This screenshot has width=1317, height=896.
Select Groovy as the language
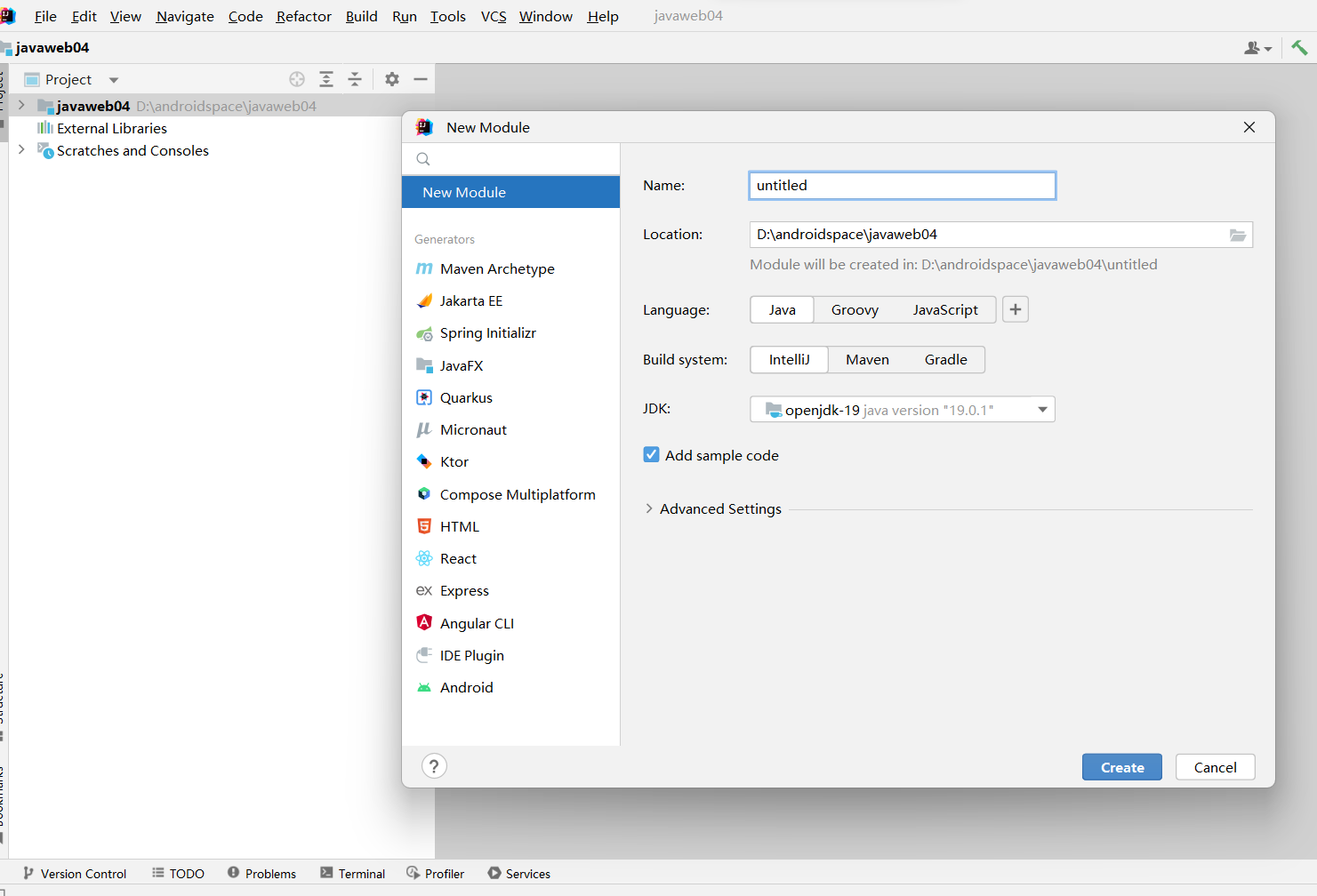coord(855,309)
